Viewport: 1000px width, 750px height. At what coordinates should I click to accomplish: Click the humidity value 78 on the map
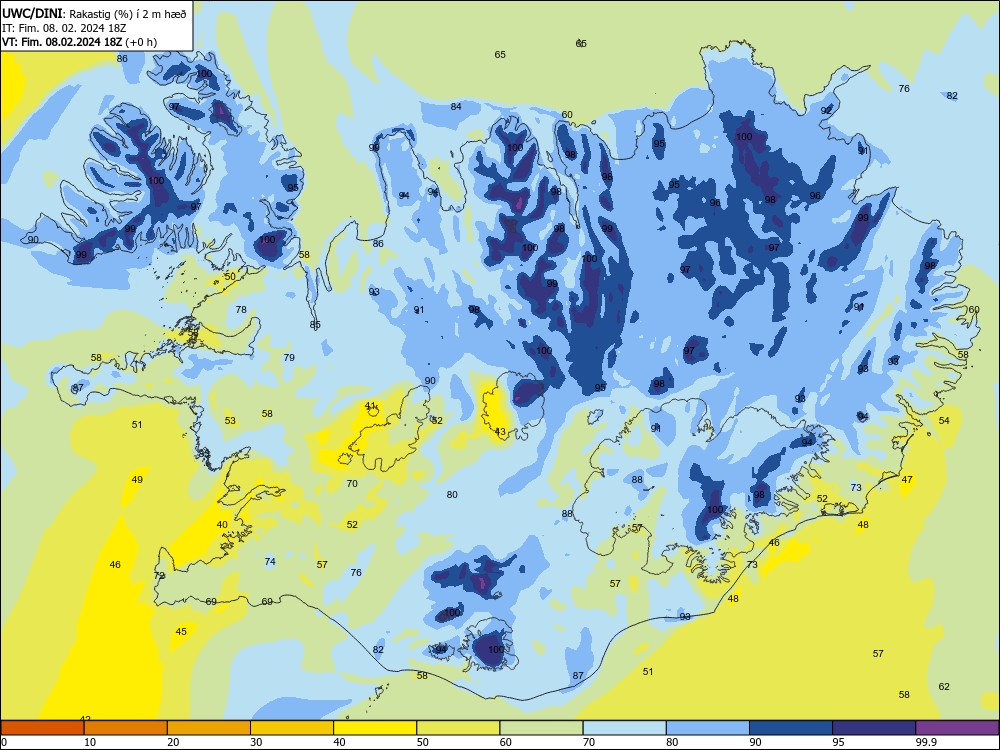[241, 309]
